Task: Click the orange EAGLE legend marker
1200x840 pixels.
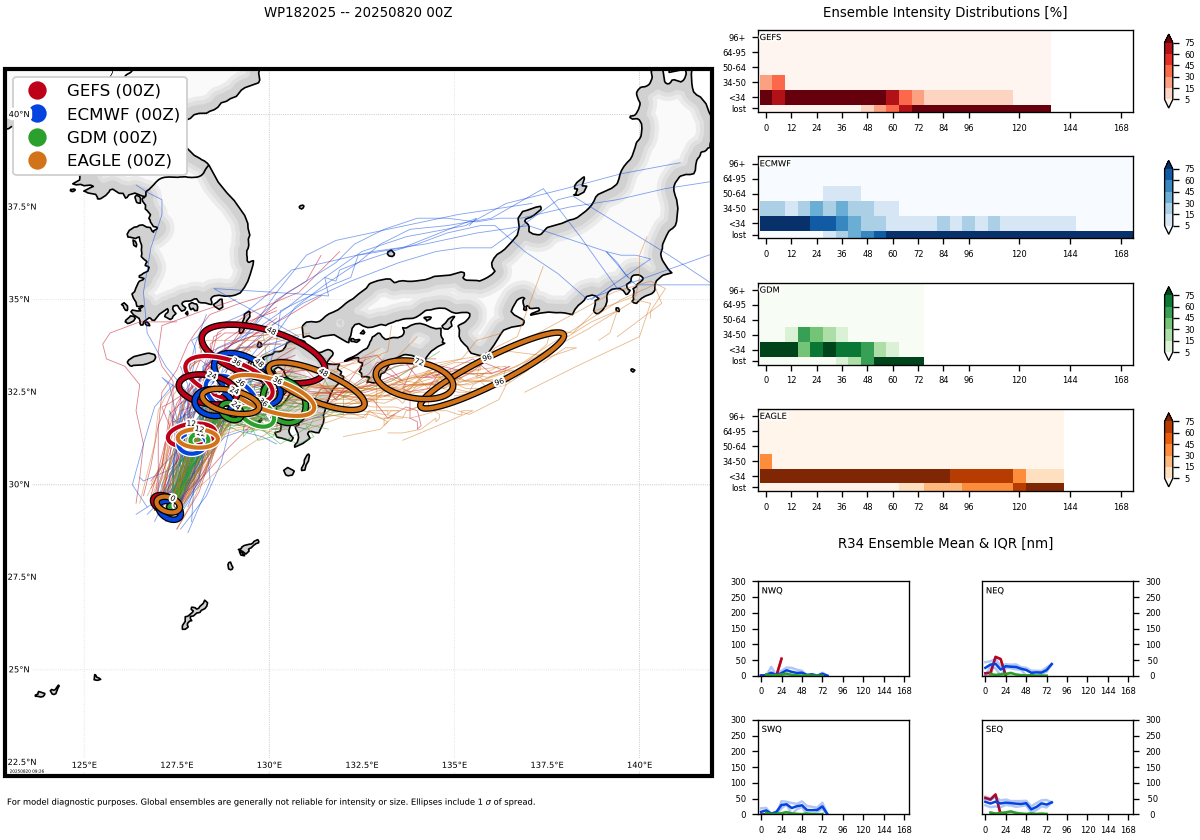Action: (37, 160)
